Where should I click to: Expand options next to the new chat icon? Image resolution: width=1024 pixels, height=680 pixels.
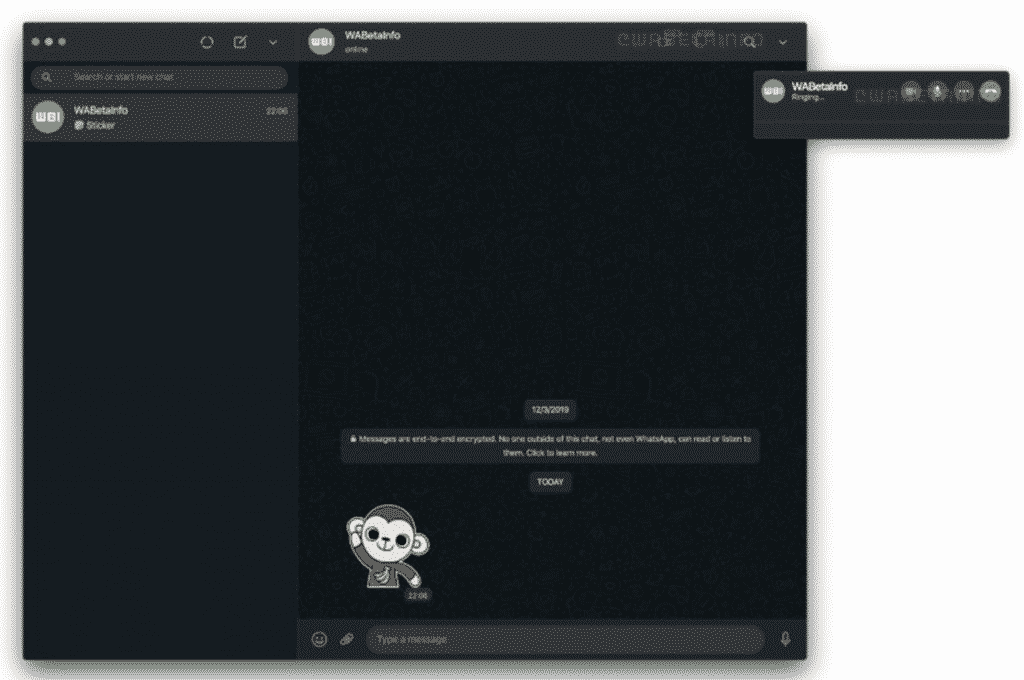pyautogui.click(x=272, y=42)
